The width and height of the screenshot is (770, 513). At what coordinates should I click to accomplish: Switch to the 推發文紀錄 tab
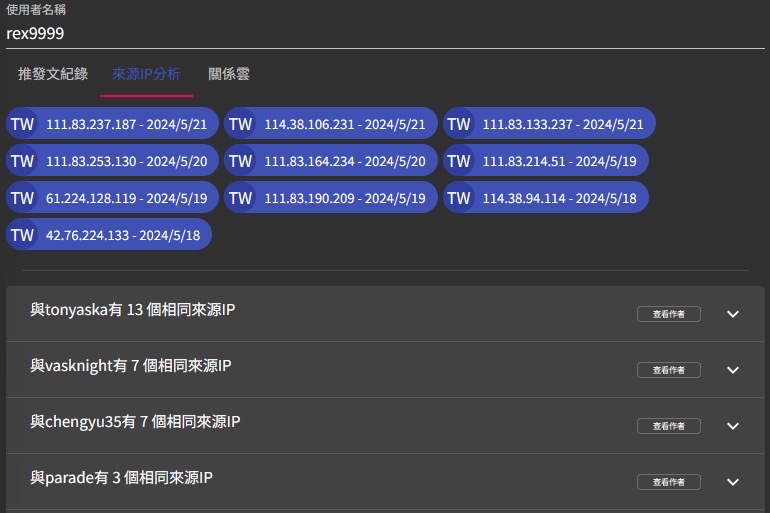tap(53, 74)
